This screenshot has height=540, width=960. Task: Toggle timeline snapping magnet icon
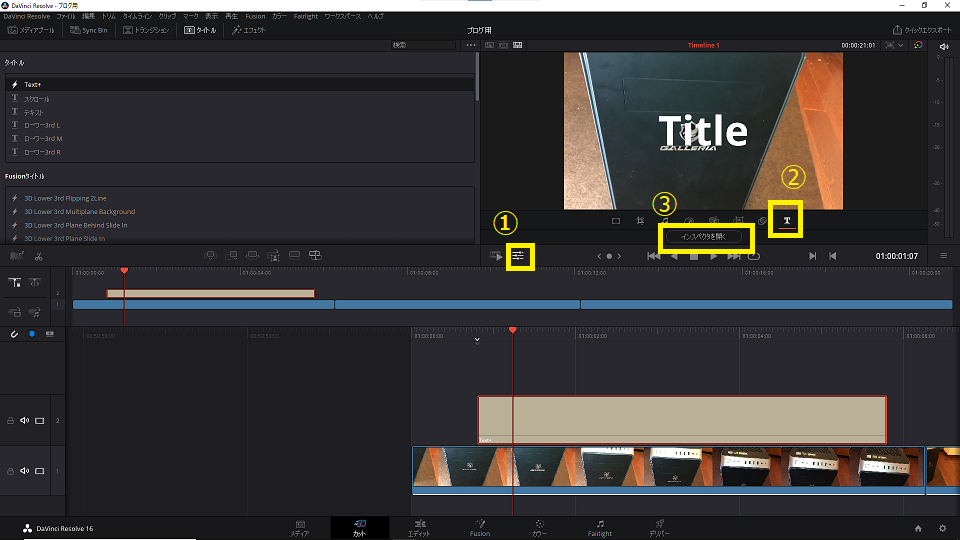point(14,334)
